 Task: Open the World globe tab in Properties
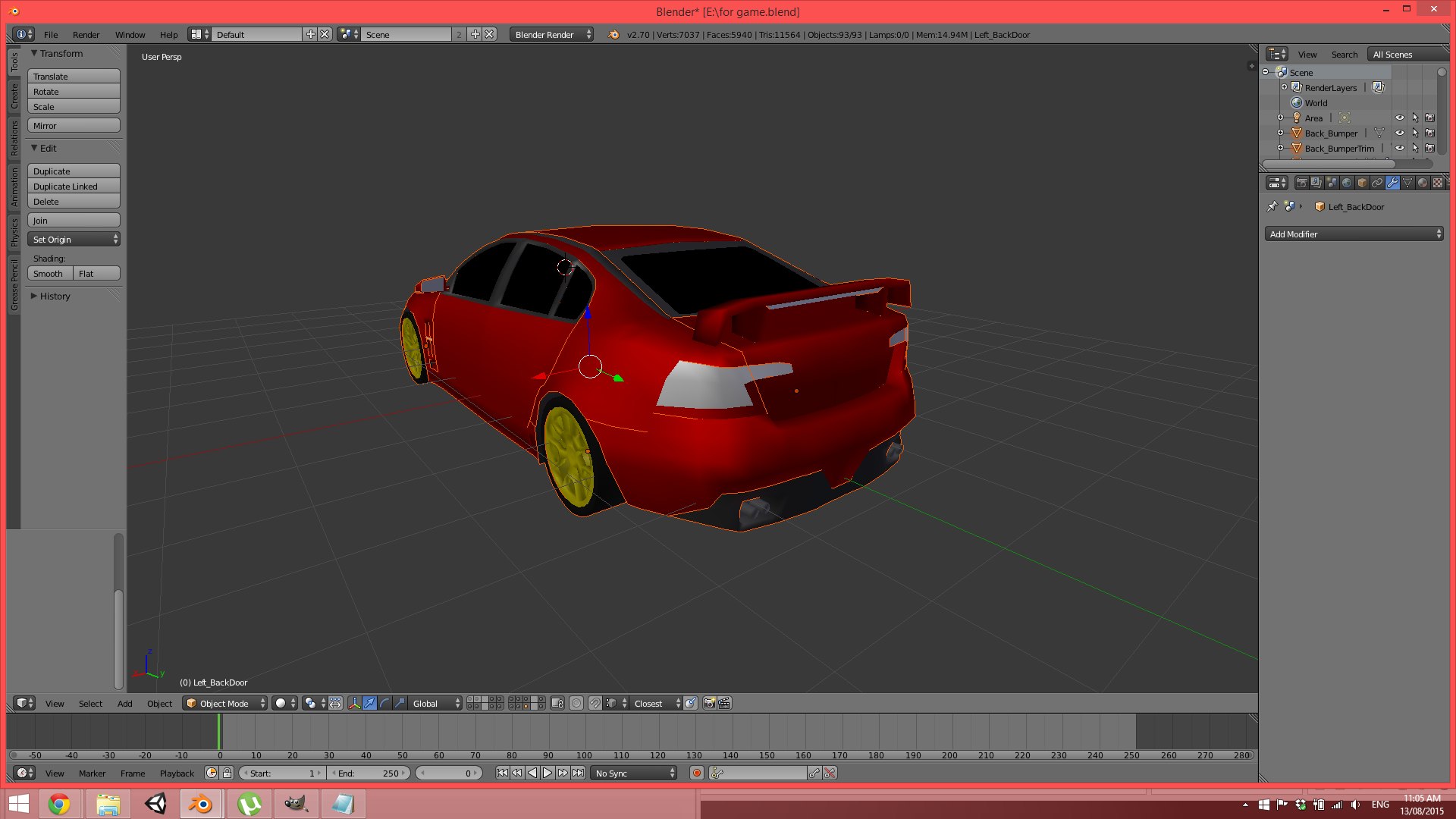coord(1347,183)
